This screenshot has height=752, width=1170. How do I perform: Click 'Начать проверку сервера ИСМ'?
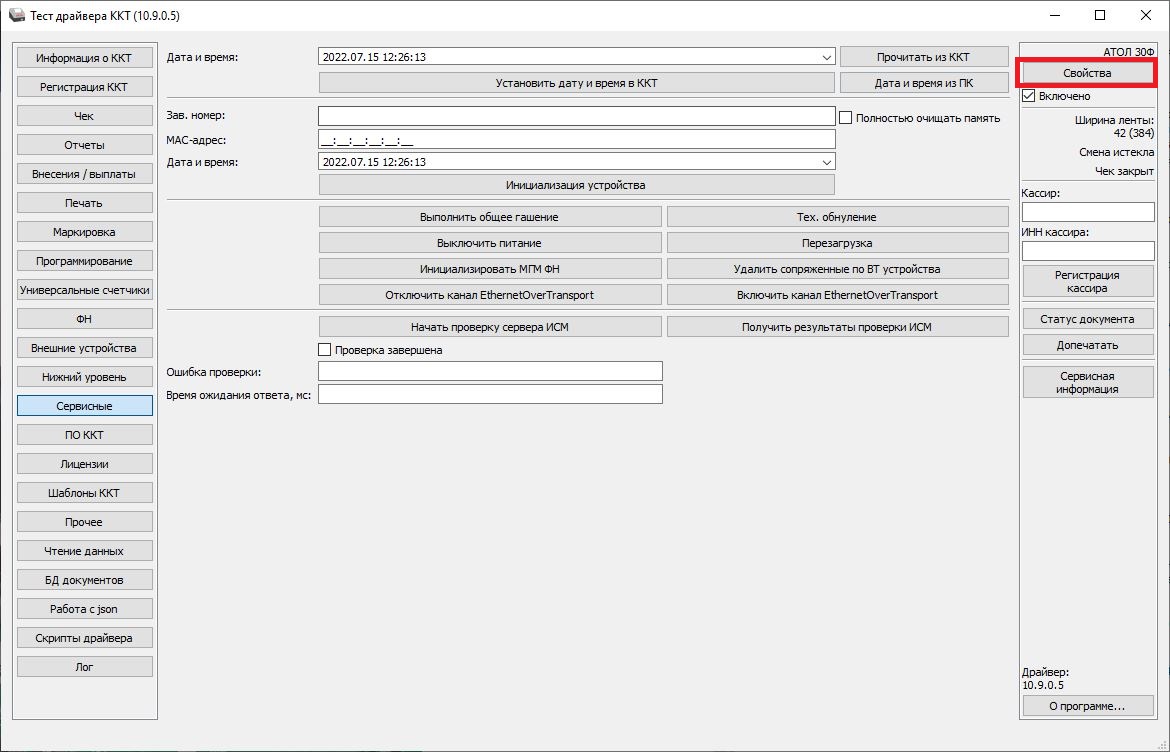tap(490, 327)
